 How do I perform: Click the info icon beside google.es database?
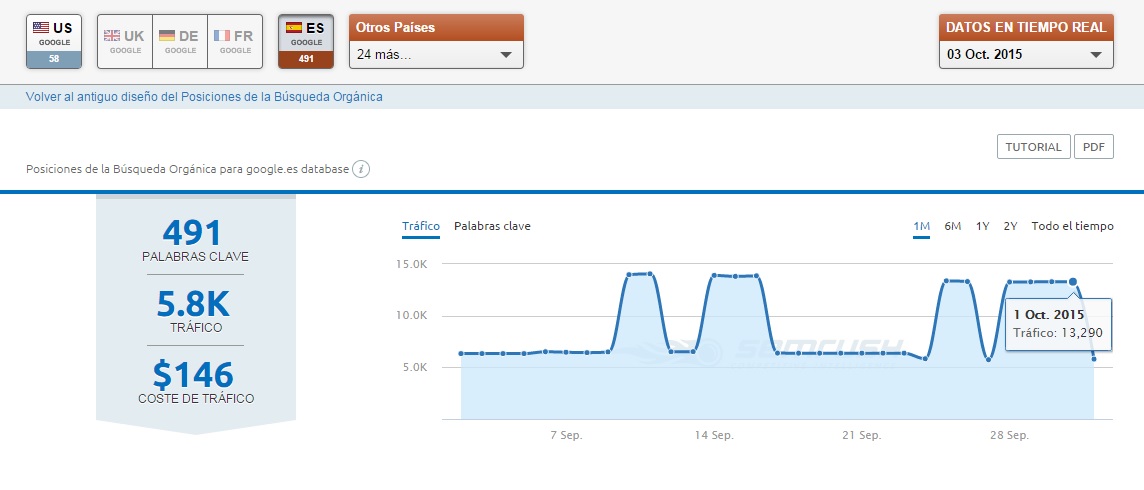(x=362, y=169)
